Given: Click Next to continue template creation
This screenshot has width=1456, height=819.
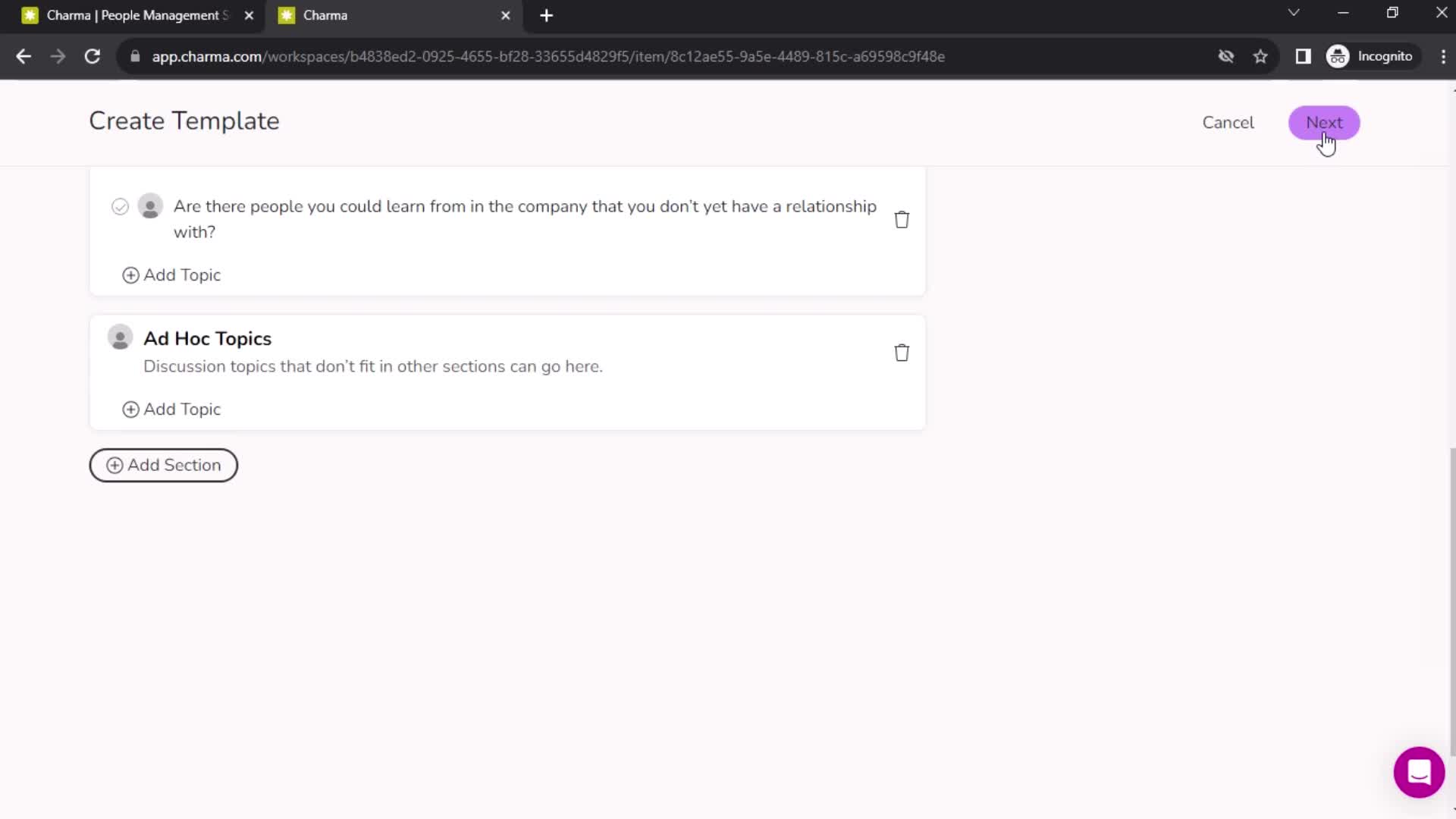Looking at the screenshot, I should pos(1324,123).
